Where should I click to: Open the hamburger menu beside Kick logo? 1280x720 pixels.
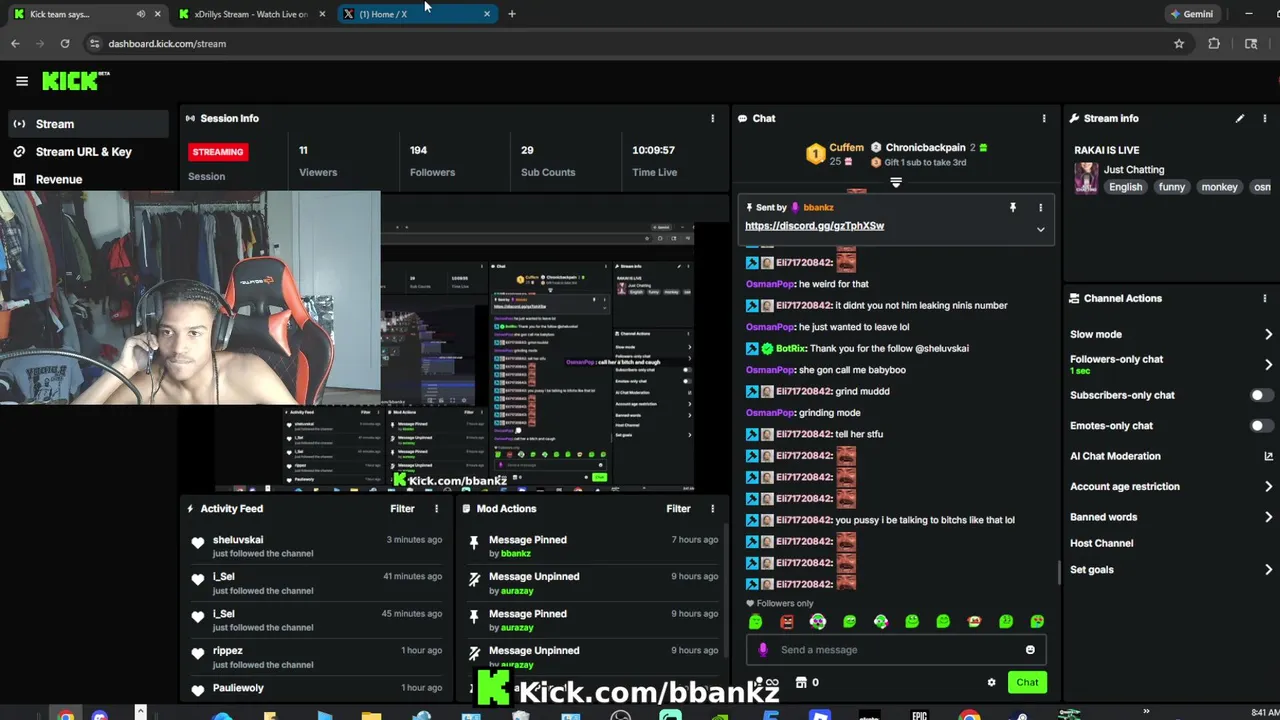pos(21,81)
